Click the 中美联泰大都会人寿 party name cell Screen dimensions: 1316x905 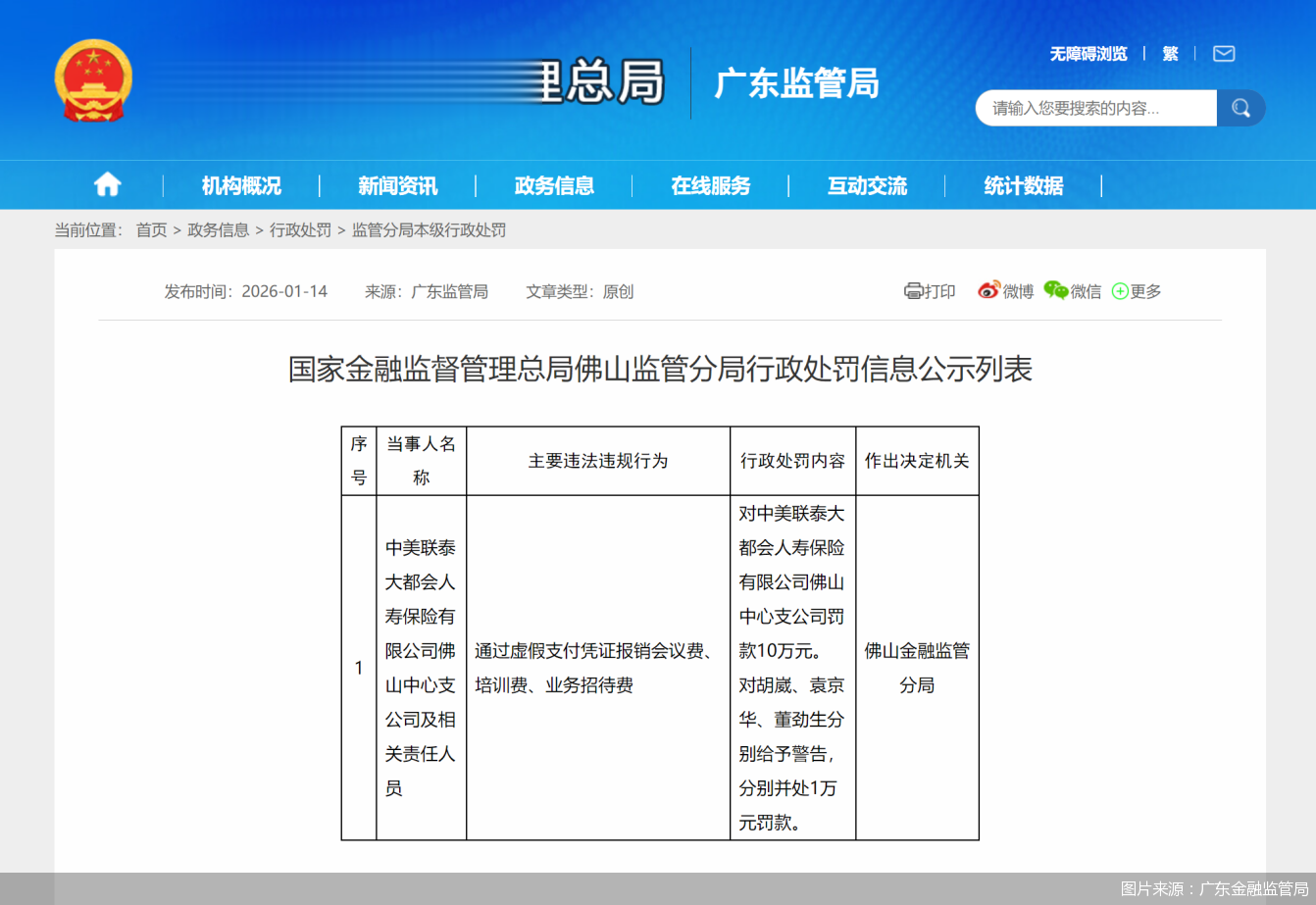[421, 668]
